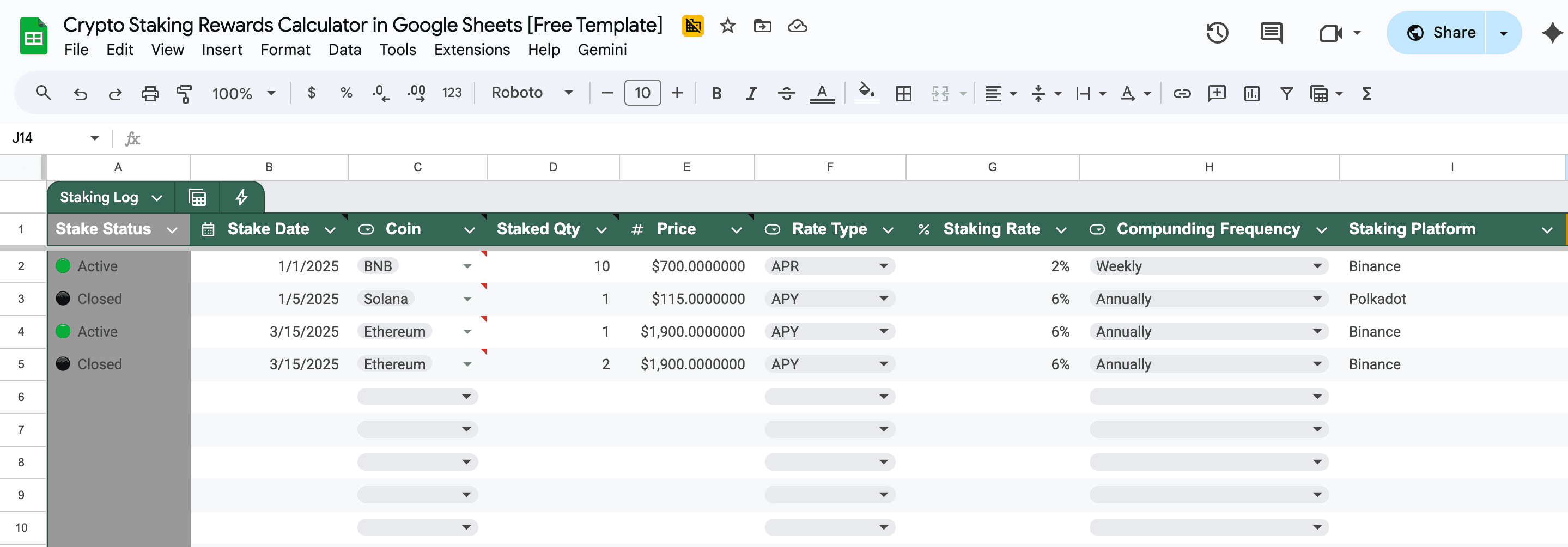Open the Compunding Frequency dropdown in row 3
This screenshot has width=1568, height=547.
(x=1317, y=299)
